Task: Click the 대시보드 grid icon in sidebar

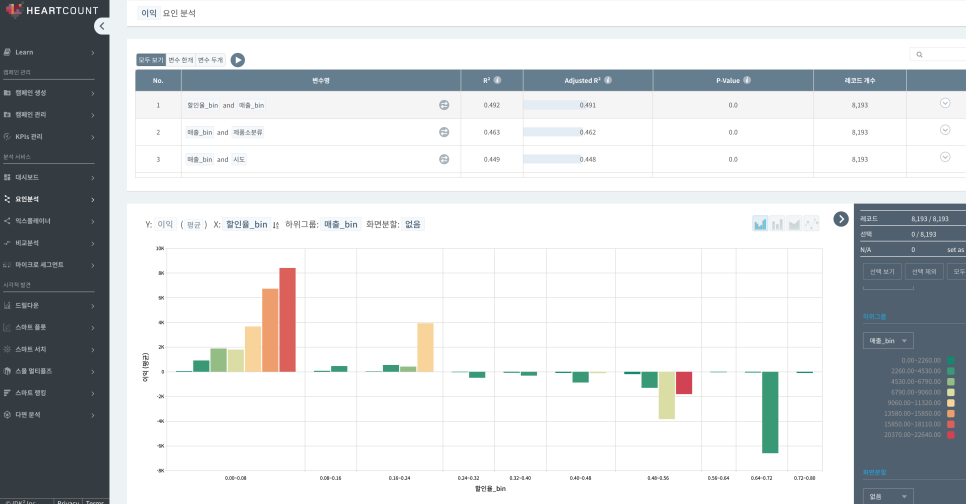Action: coord(7,177)
